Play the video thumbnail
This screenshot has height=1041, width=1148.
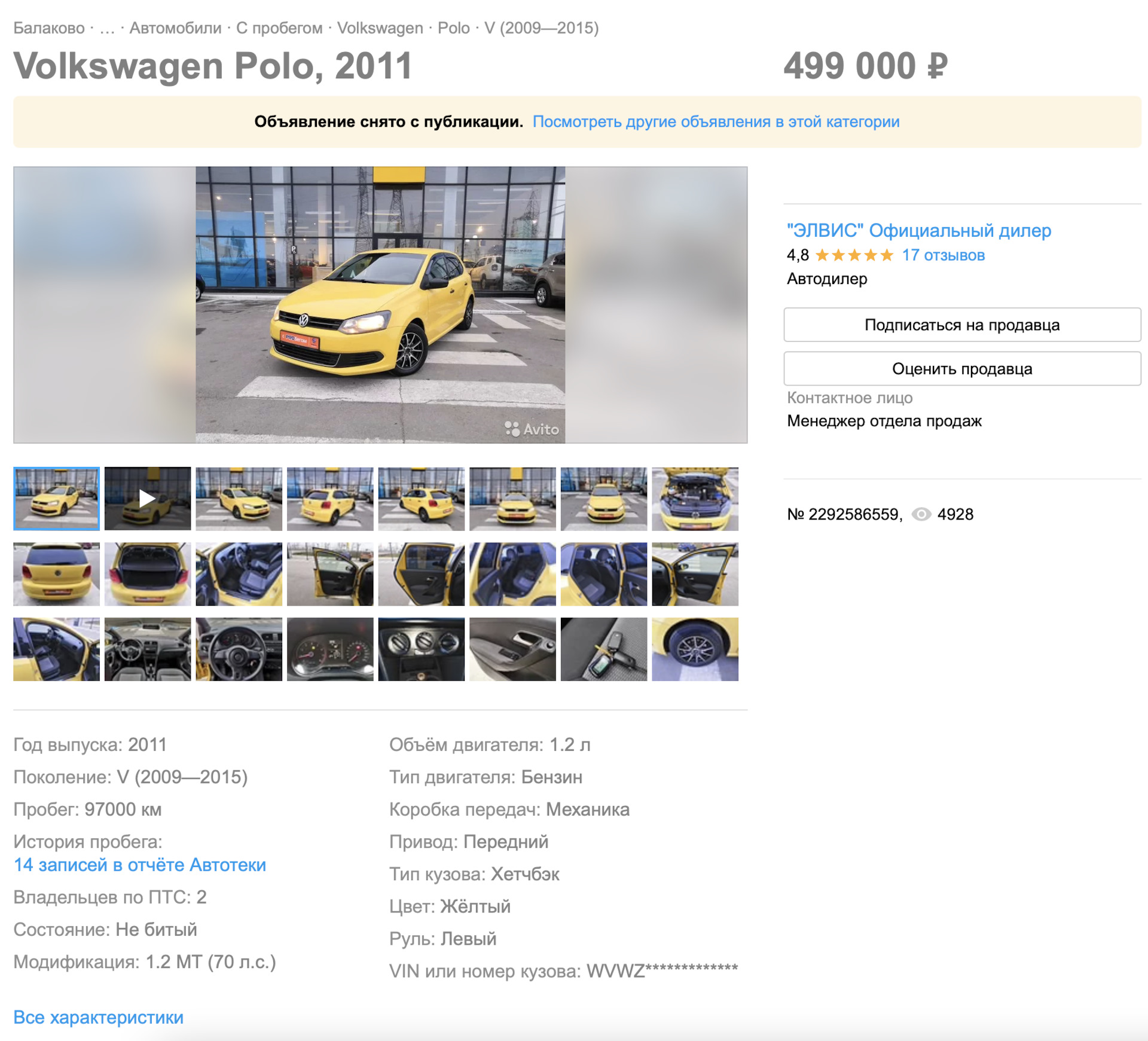coord(148,499)
